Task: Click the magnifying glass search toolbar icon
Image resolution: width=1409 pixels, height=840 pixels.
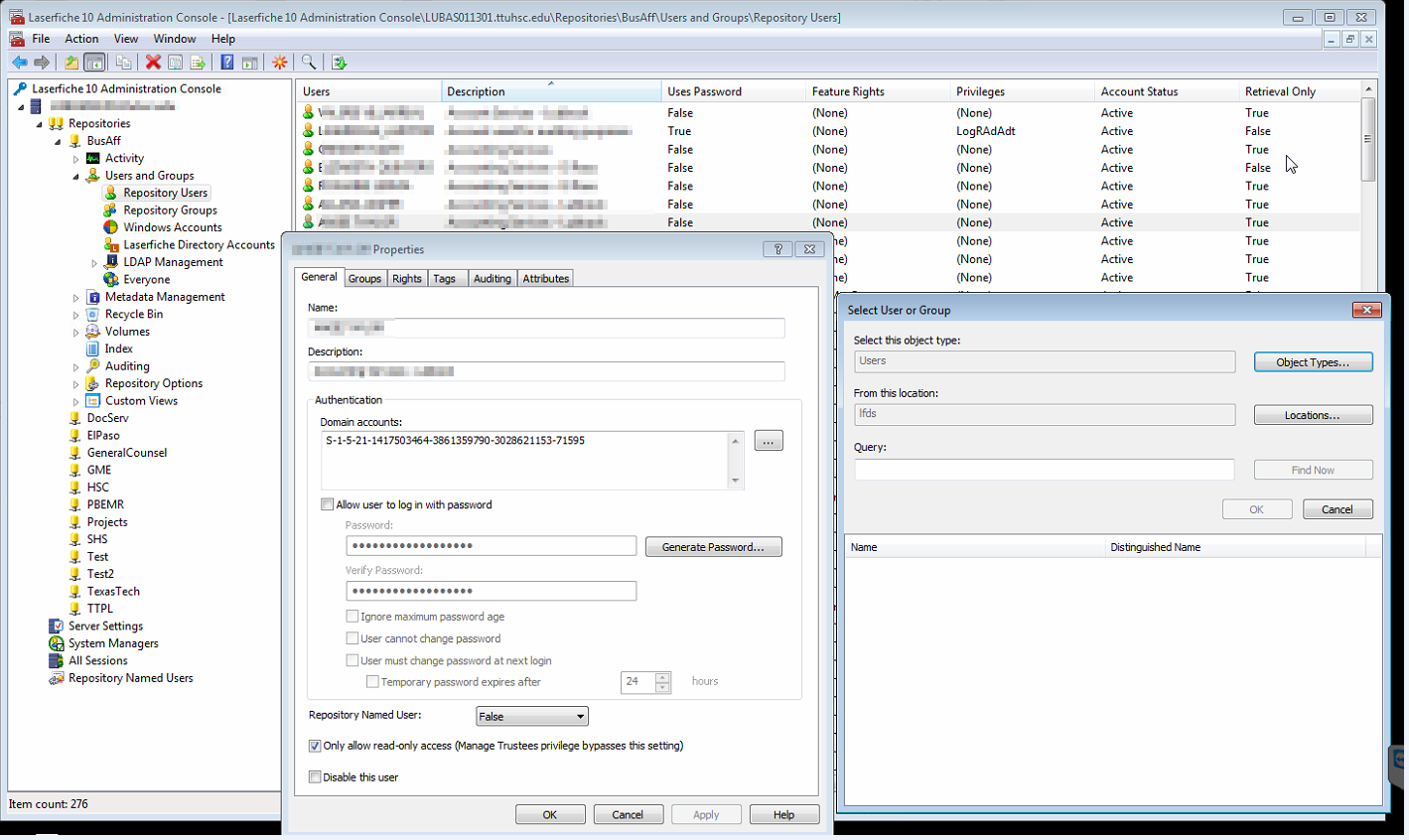Action: [x=309, y=63]
